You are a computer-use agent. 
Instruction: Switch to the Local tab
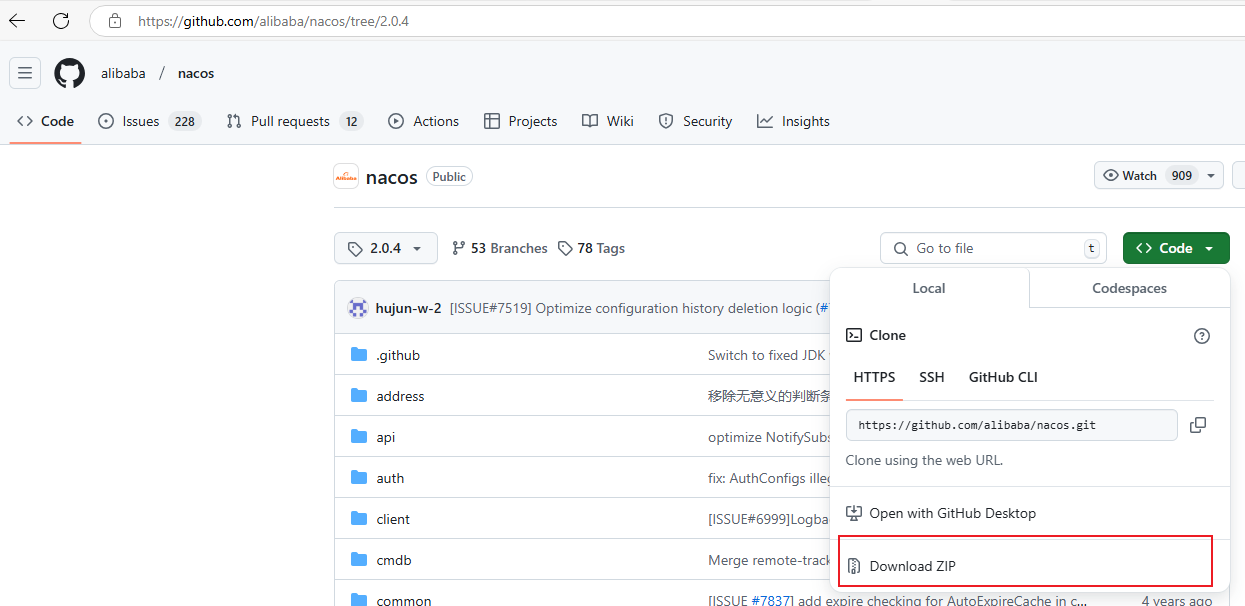[x=929, y=288]
